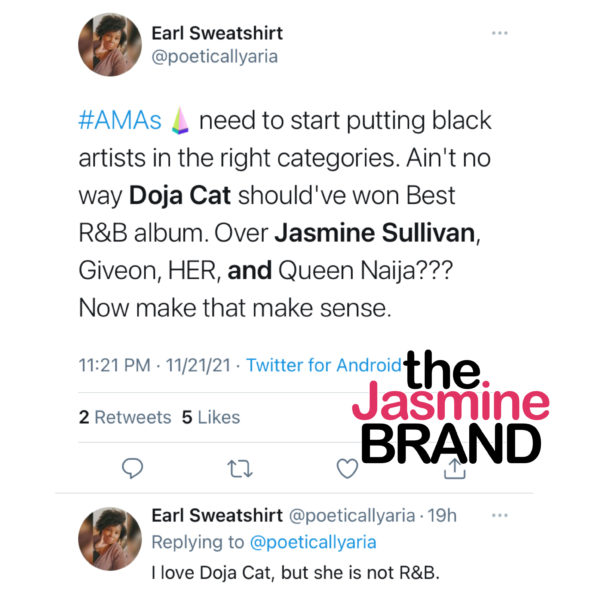Click the theJasmineBRAND watermark logo
Viewport: 595px width, 595px height.
(451, 407)
